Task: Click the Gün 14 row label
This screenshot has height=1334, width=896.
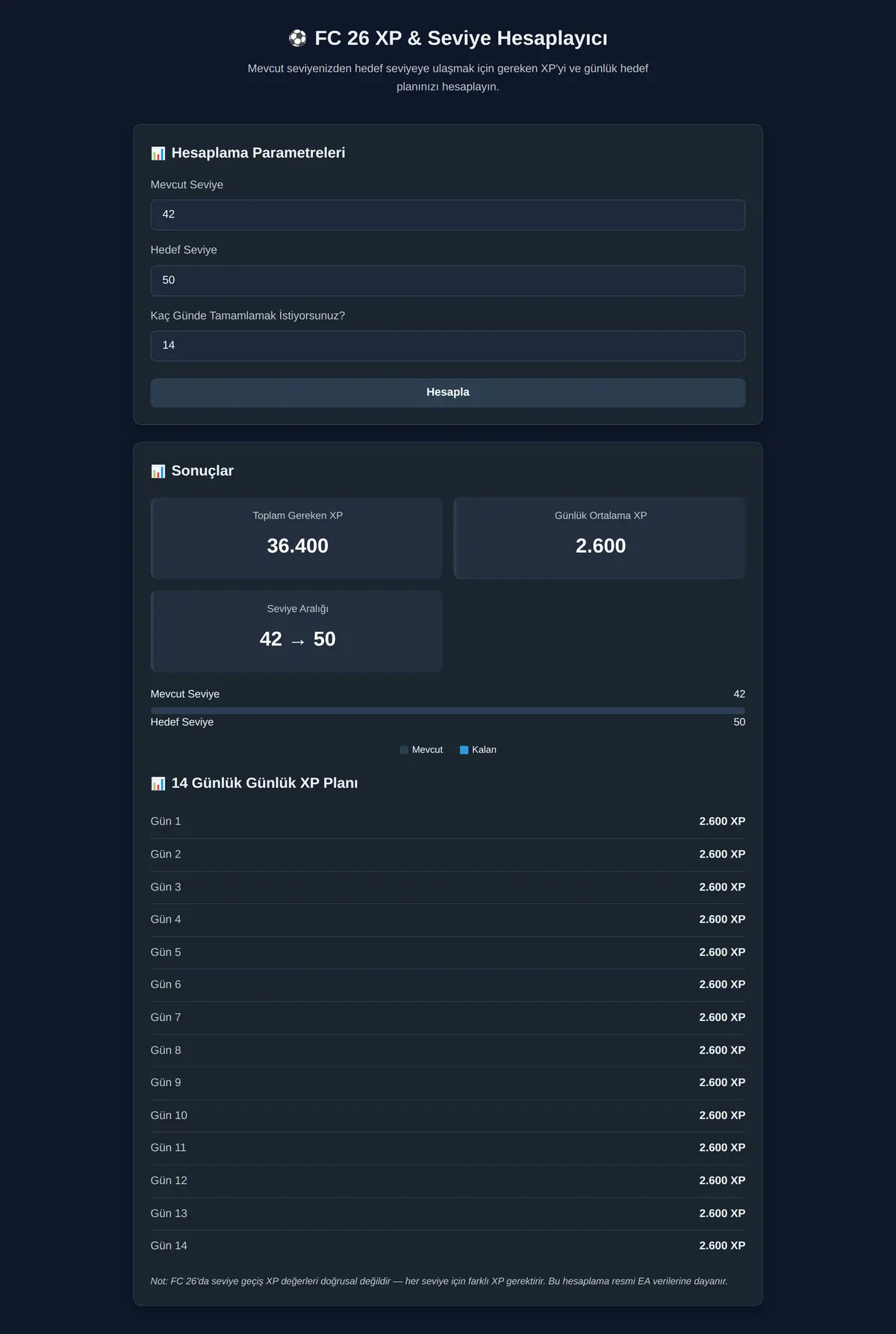Action: pos(169,1245)
